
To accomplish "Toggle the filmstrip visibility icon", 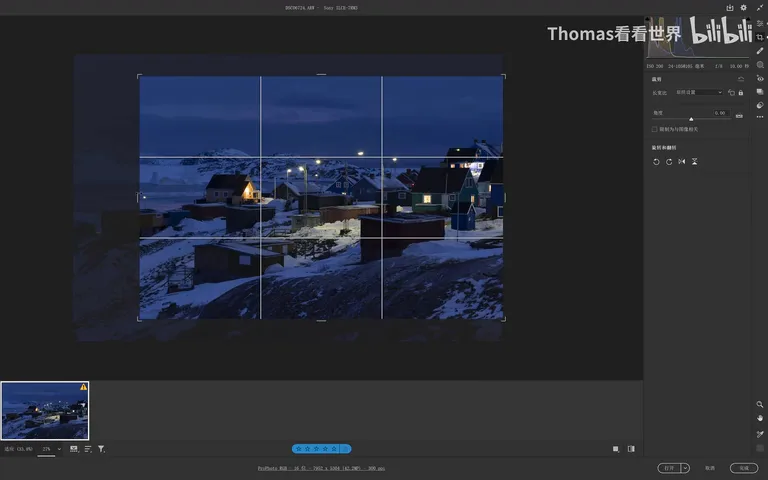I will click(x=73, y=449).
